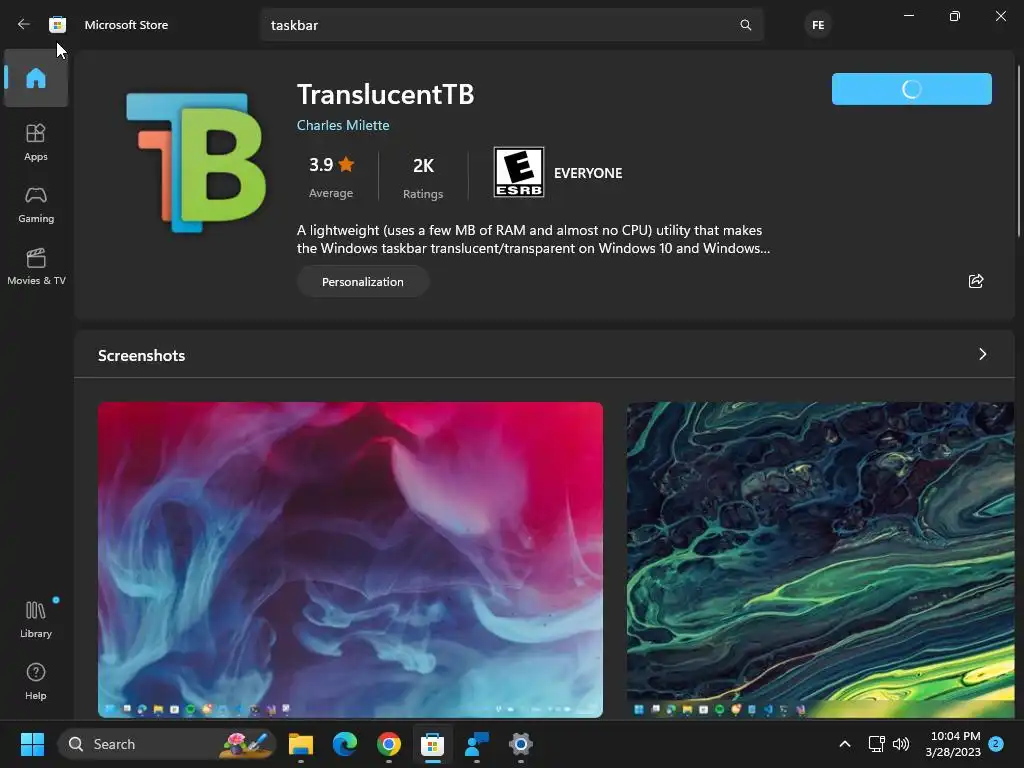Launch Google Chrome from taskbar

[x=389, y=744]
